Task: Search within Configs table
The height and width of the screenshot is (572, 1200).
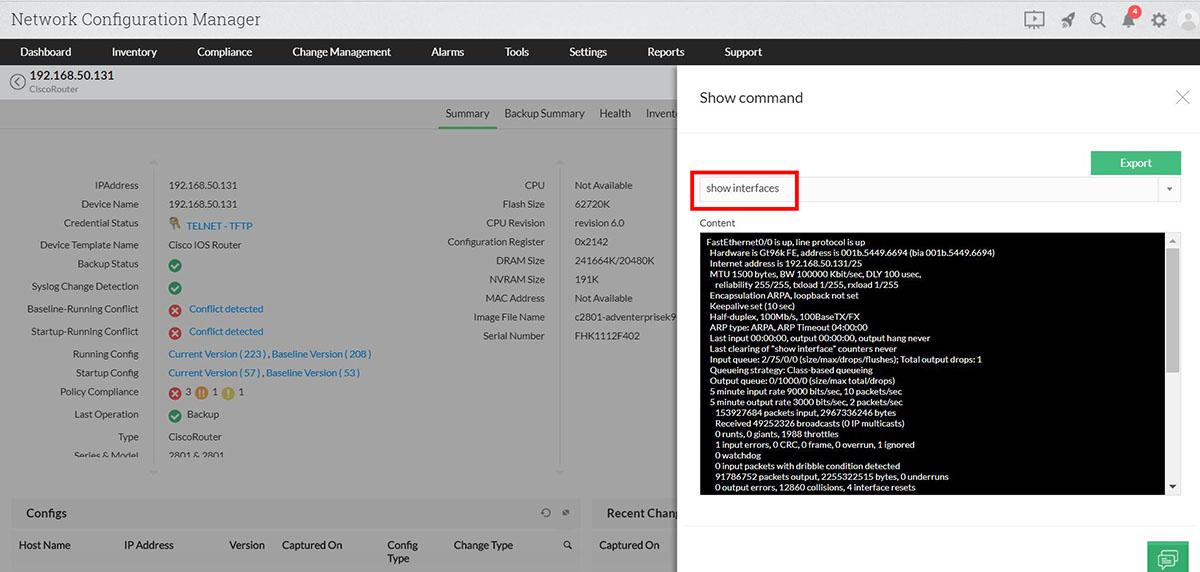Action: point(568,545)
